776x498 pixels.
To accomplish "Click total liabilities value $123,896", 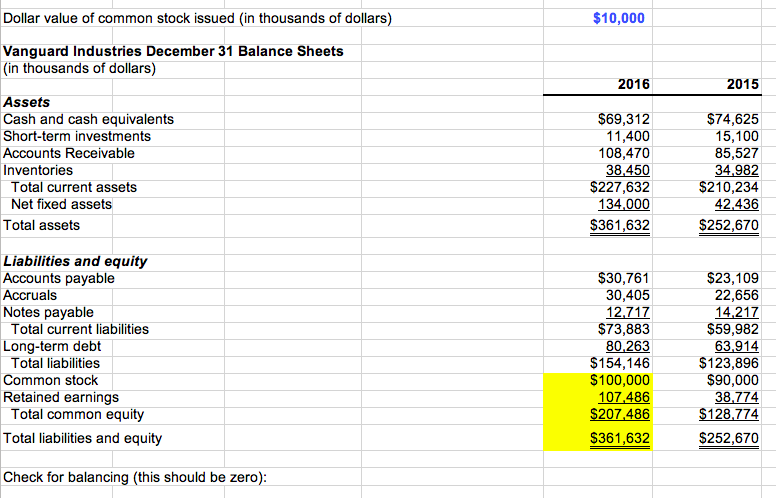I will pos(728,363).
